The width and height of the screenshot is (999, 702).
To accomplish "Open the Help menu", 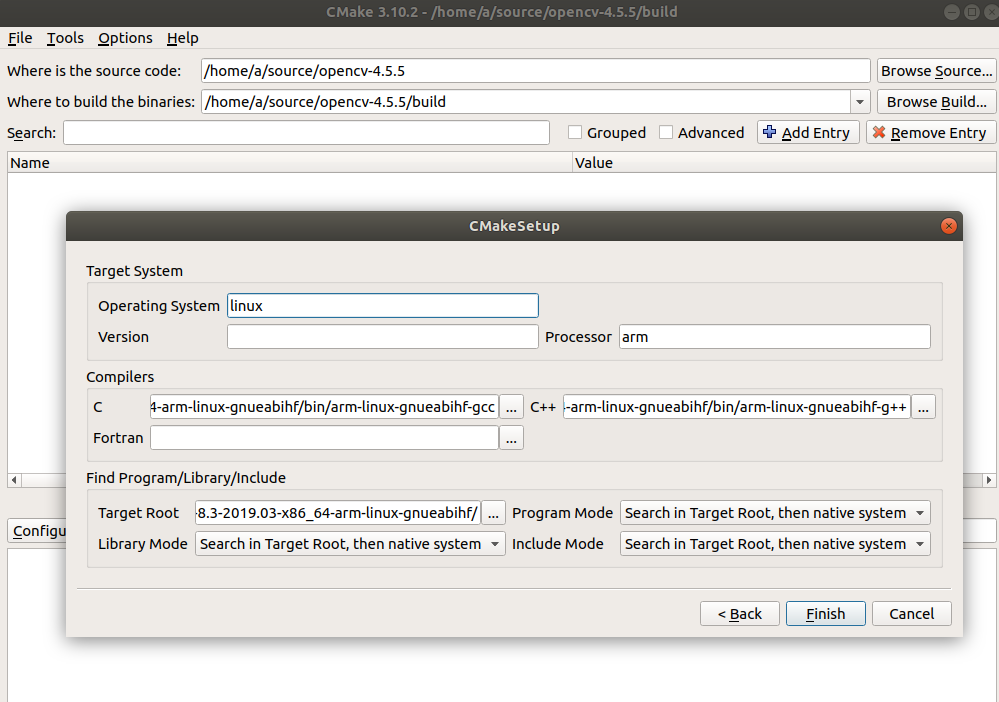I will pyautogui.click(x=182, y=38).
